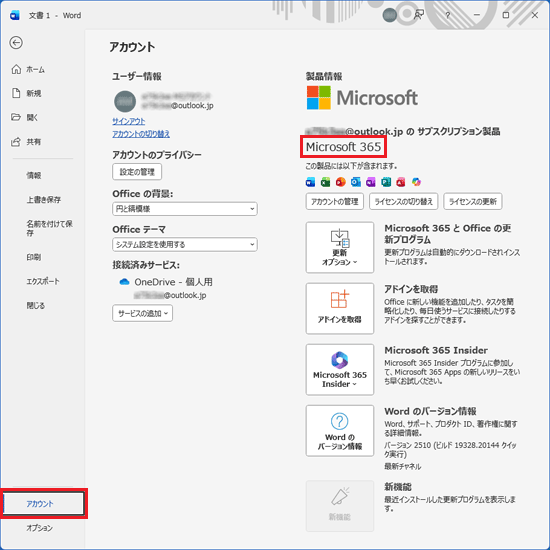
Task: Click the feedback person icon in title bar
Action: [x=419, y=15]
